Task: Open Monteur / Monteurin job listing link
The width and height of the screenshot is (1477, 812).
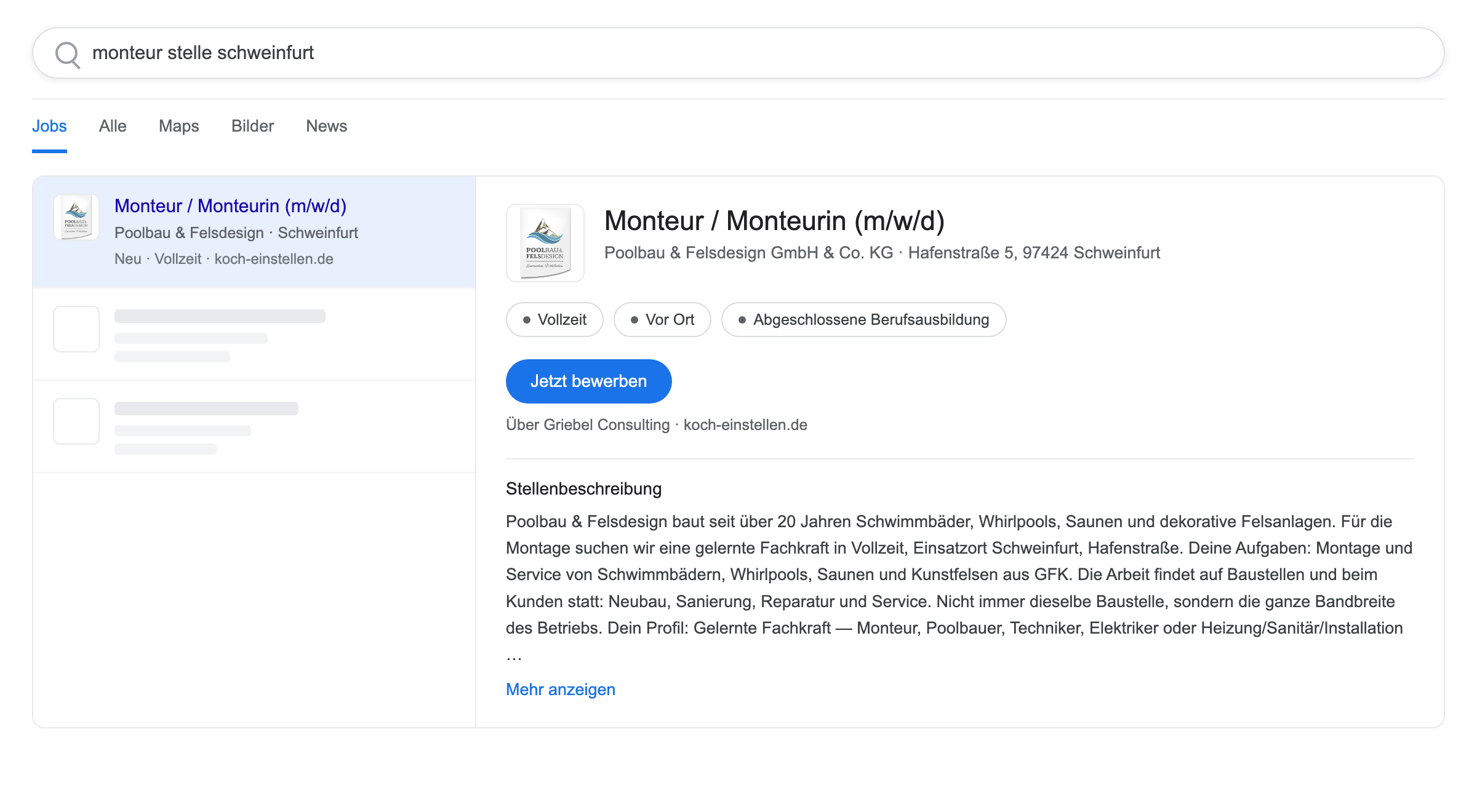Action: click(x=230, y=206)
